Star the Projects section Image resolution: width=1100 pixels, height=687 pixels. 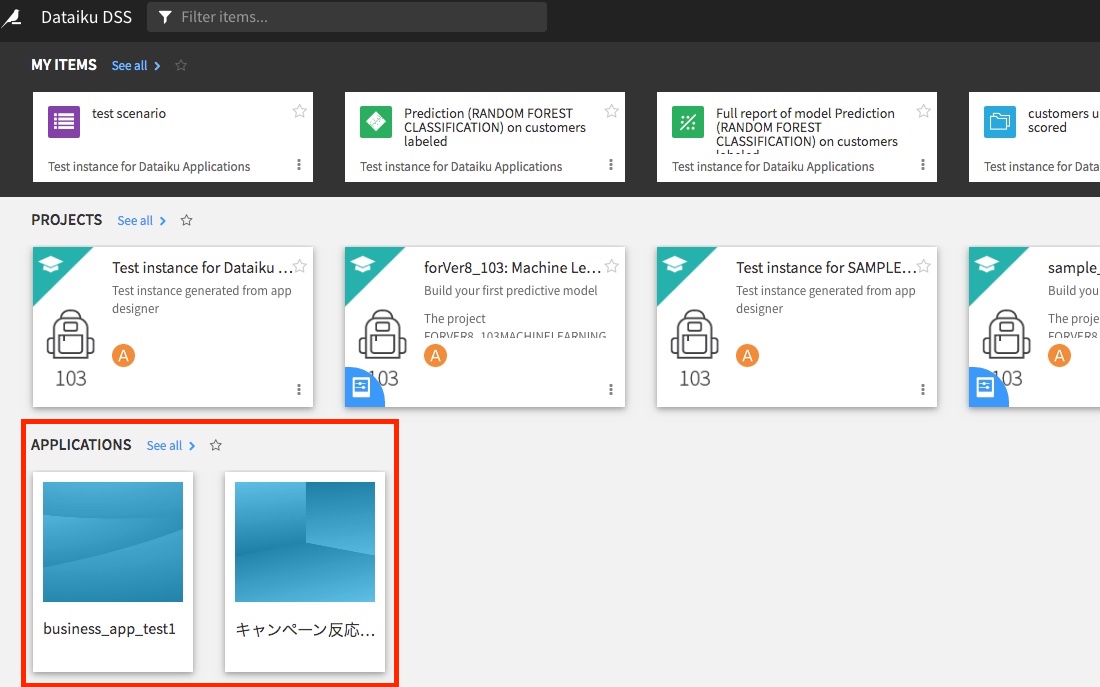pyautogui.click(x=187, y=220)
